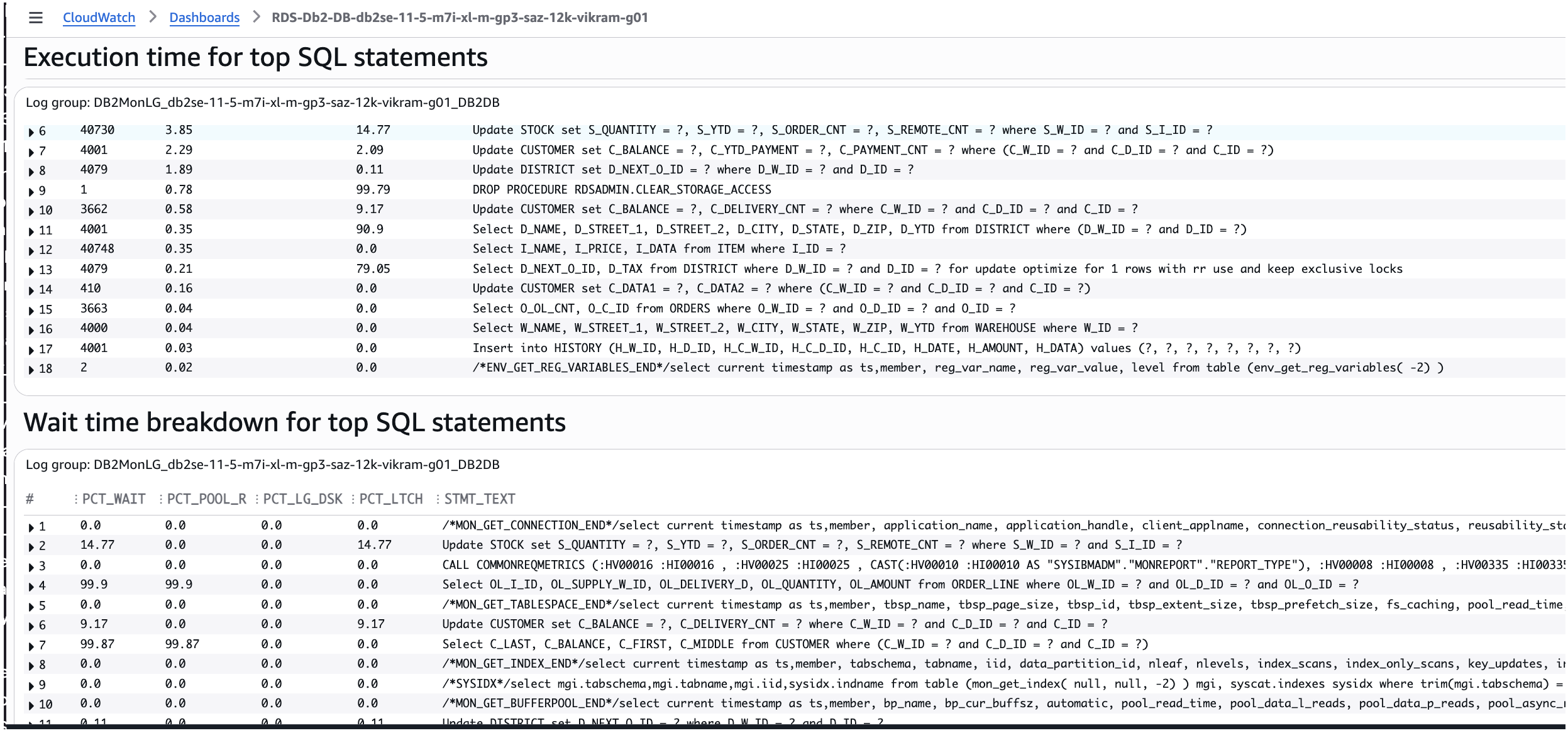The width and height of the screenshot is (1568, 733).
Task: Expand row 18 ENV_GET_REG_VARIABLES statement
Action: point(31,370)
